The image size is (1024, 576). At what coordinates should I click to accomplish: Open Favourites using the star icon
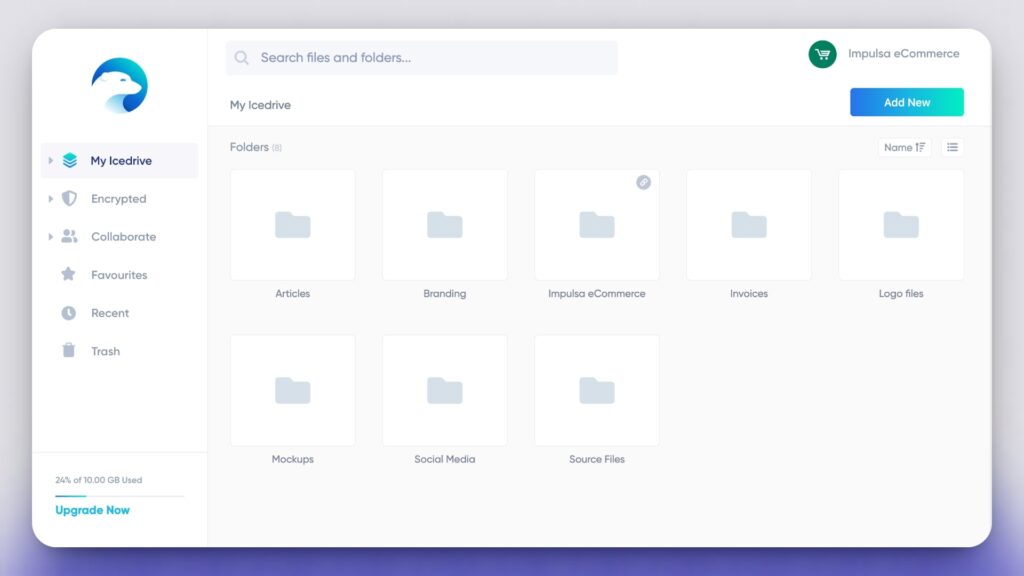tap(70, 275)
